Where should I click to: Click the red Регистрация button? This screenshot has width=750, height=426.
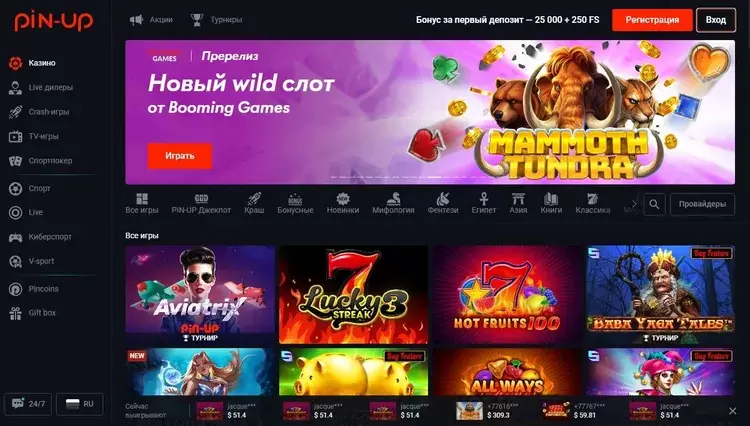click(x=652, y=20)
